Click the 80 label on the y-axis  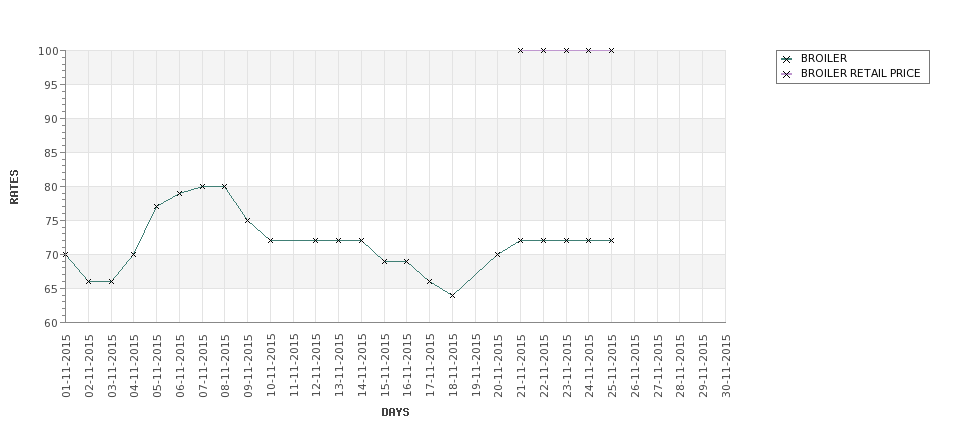[x=51, y=187]
